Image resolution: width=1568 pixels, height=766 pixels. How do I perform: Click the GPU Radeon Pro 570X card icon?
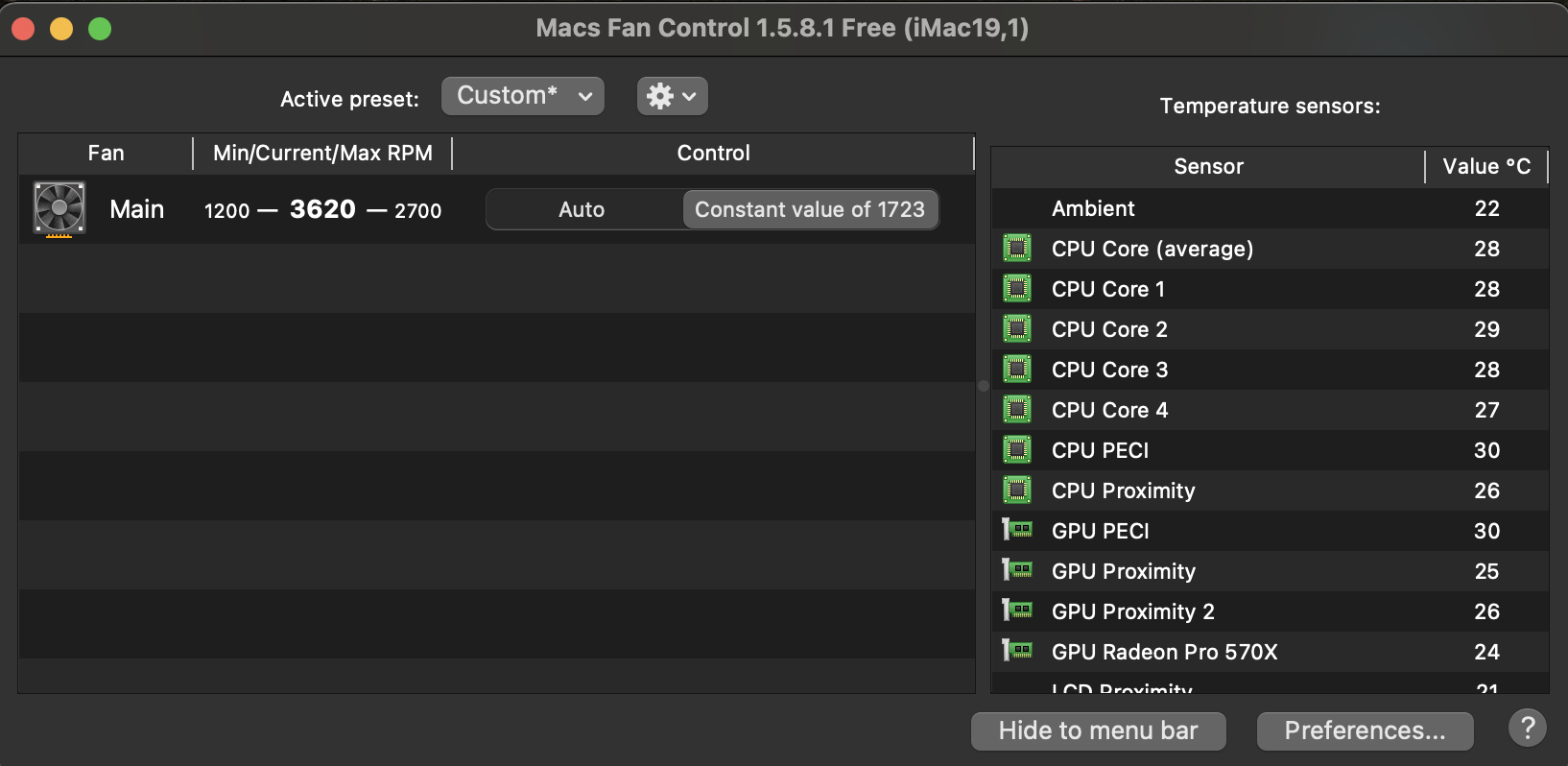pos(1017,651)
